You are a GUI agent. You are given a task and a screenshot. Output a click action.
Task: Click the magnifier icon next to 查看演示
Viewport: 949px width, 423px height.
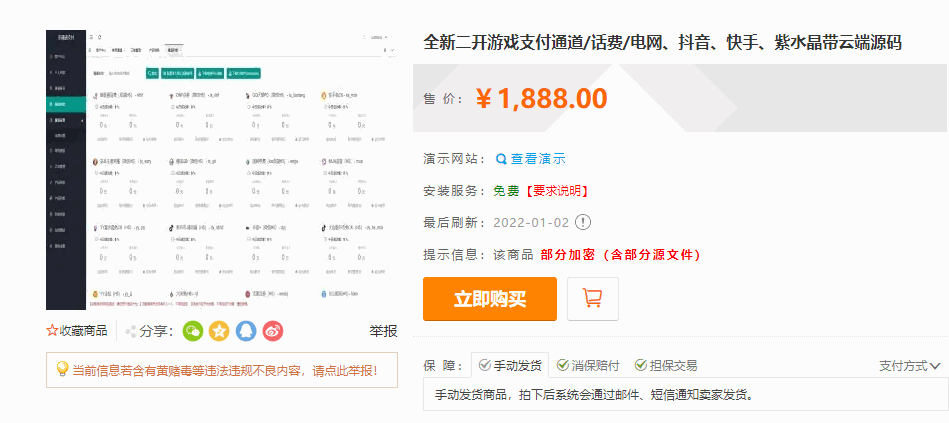point(502,159)
